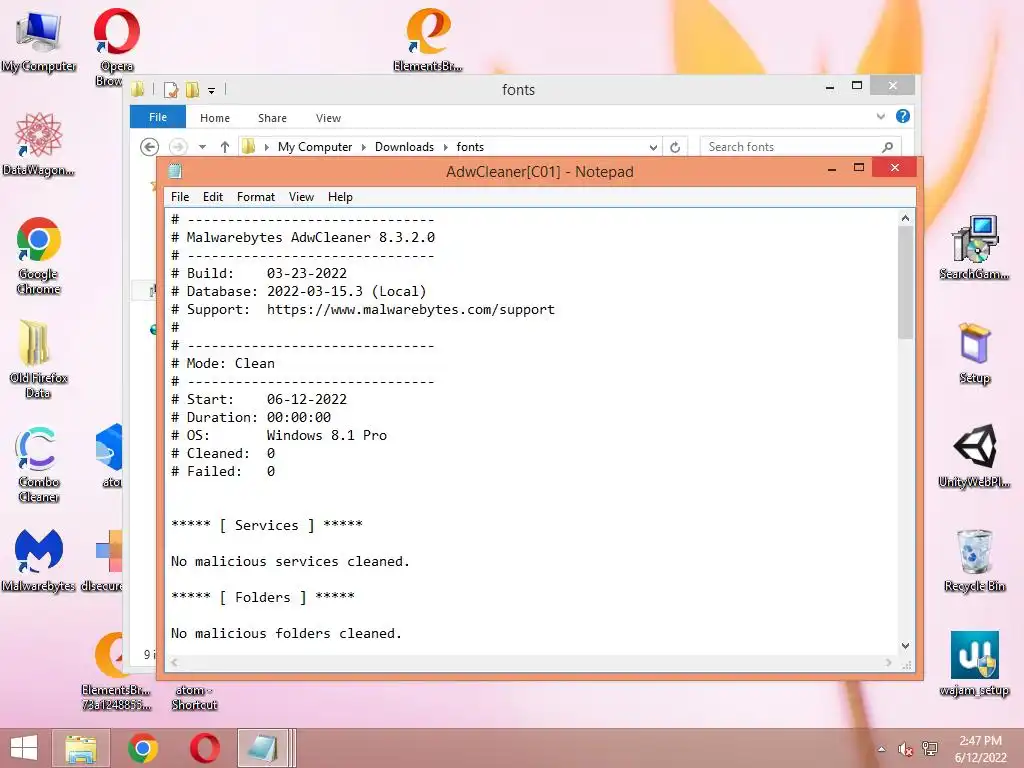Screen dimensions: 1024x768
Task: Go back in fonts Explorer window
Action: 150,147
